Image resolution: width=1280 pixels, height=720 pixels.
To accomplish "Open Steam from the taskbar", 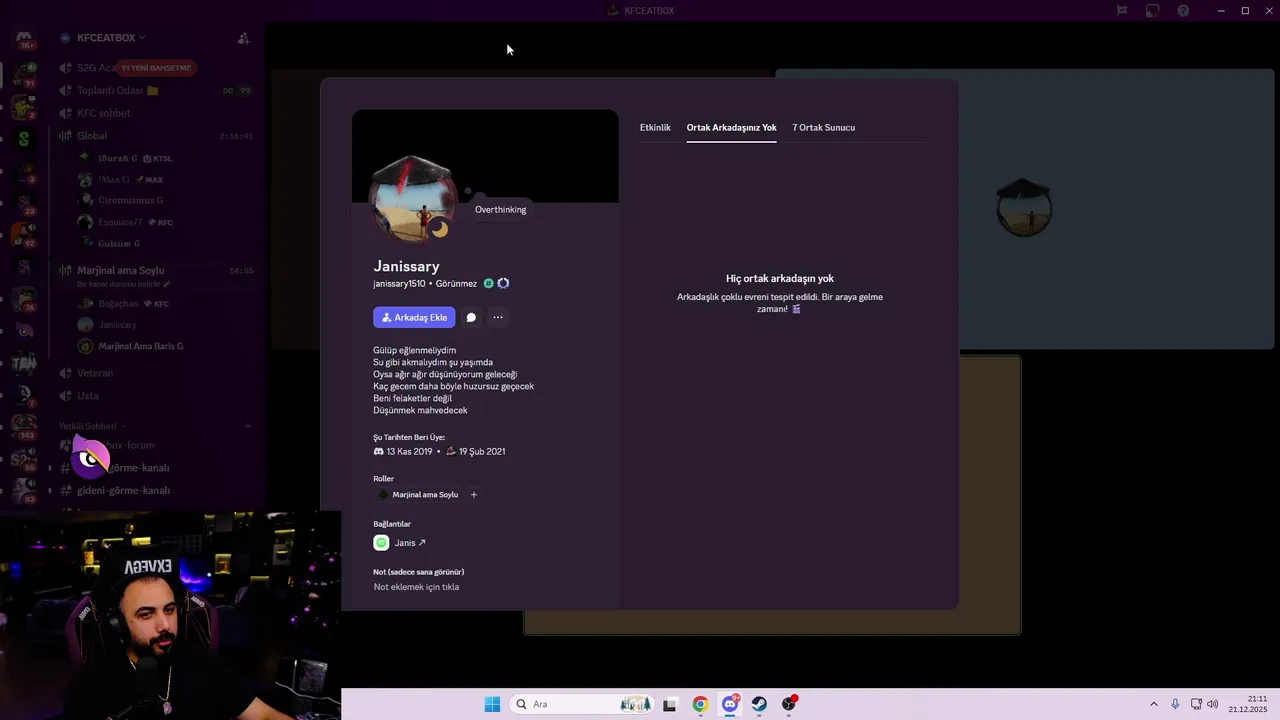I will (760, 704).
